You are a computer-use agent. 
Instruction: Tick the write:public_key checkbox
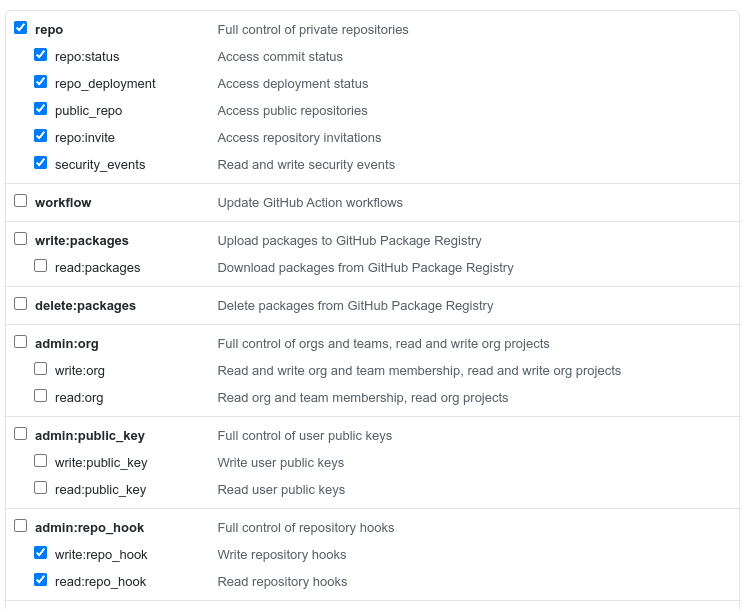(41, 461)
